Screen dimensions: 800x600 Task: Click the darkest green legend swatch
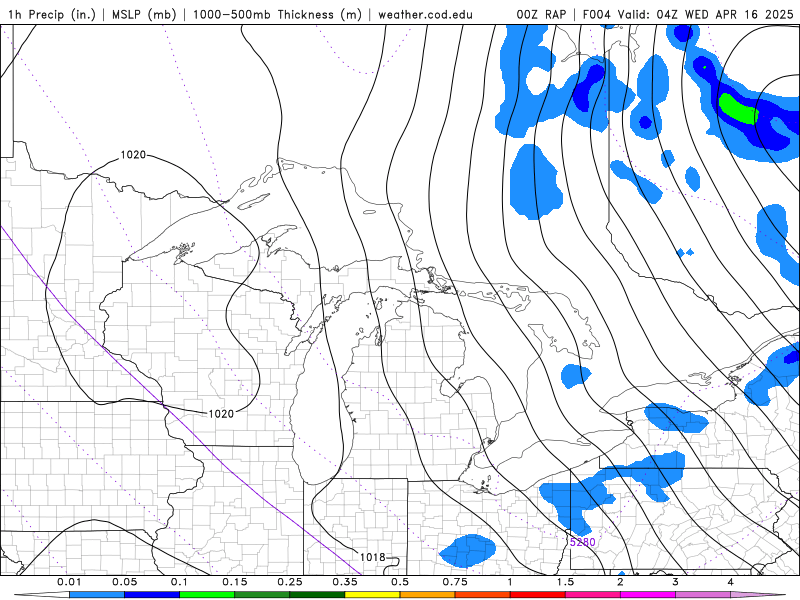click(317, 595)
